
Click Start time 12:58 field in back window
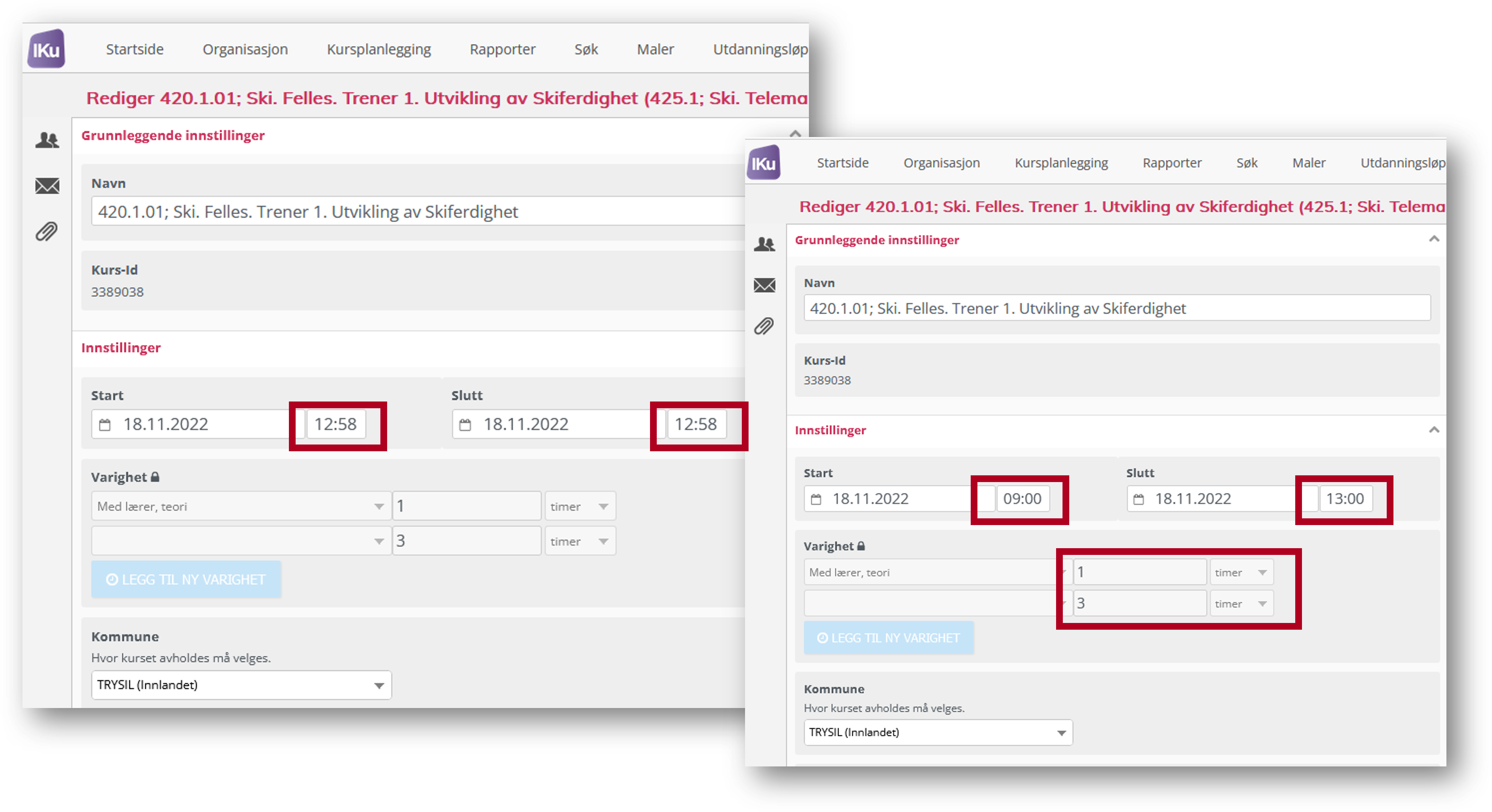click(x=336, y=424)
